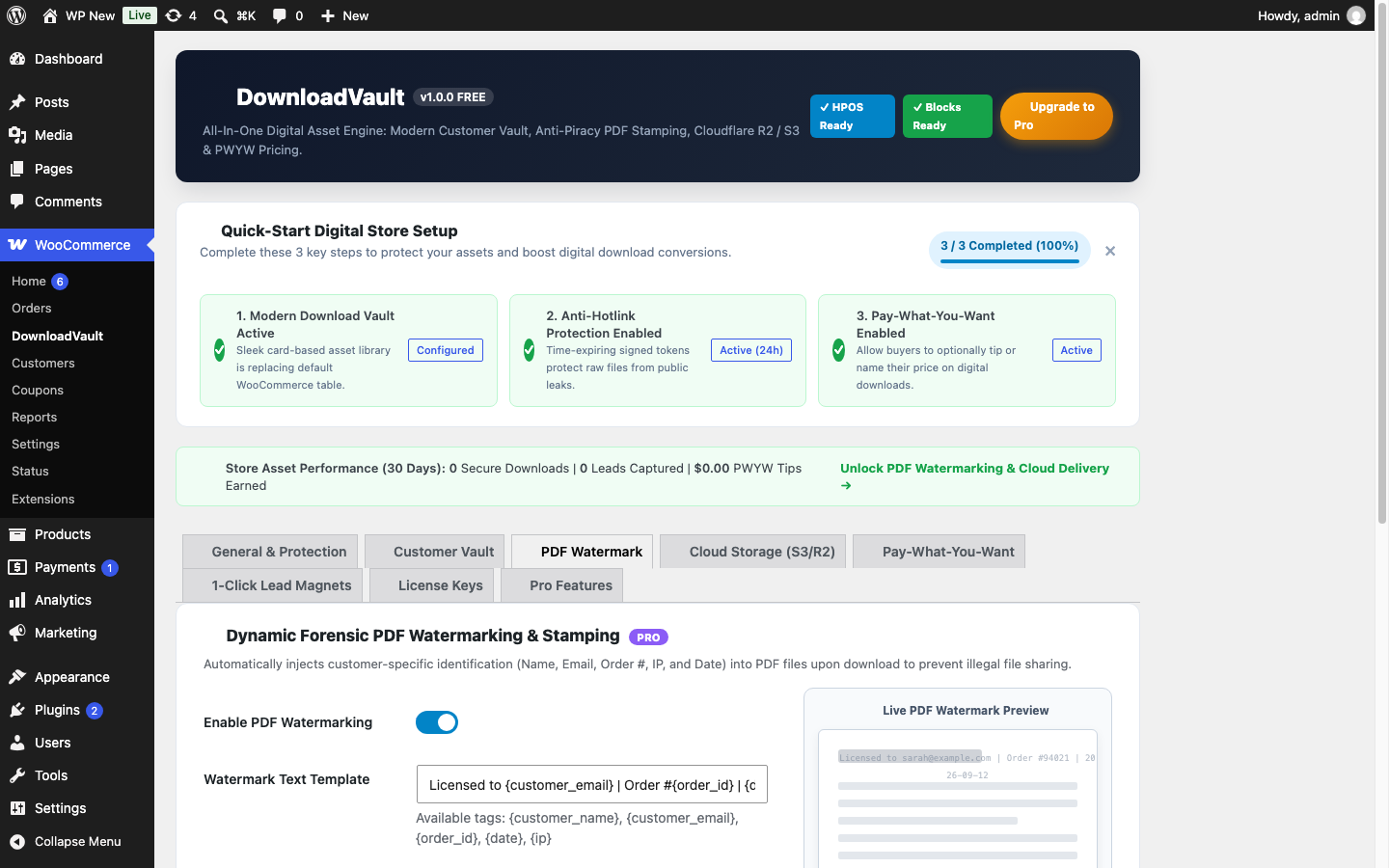Click the WooCommerce logo icon
This screenshot has height=868, width=1389.
[x=17, y=245]
